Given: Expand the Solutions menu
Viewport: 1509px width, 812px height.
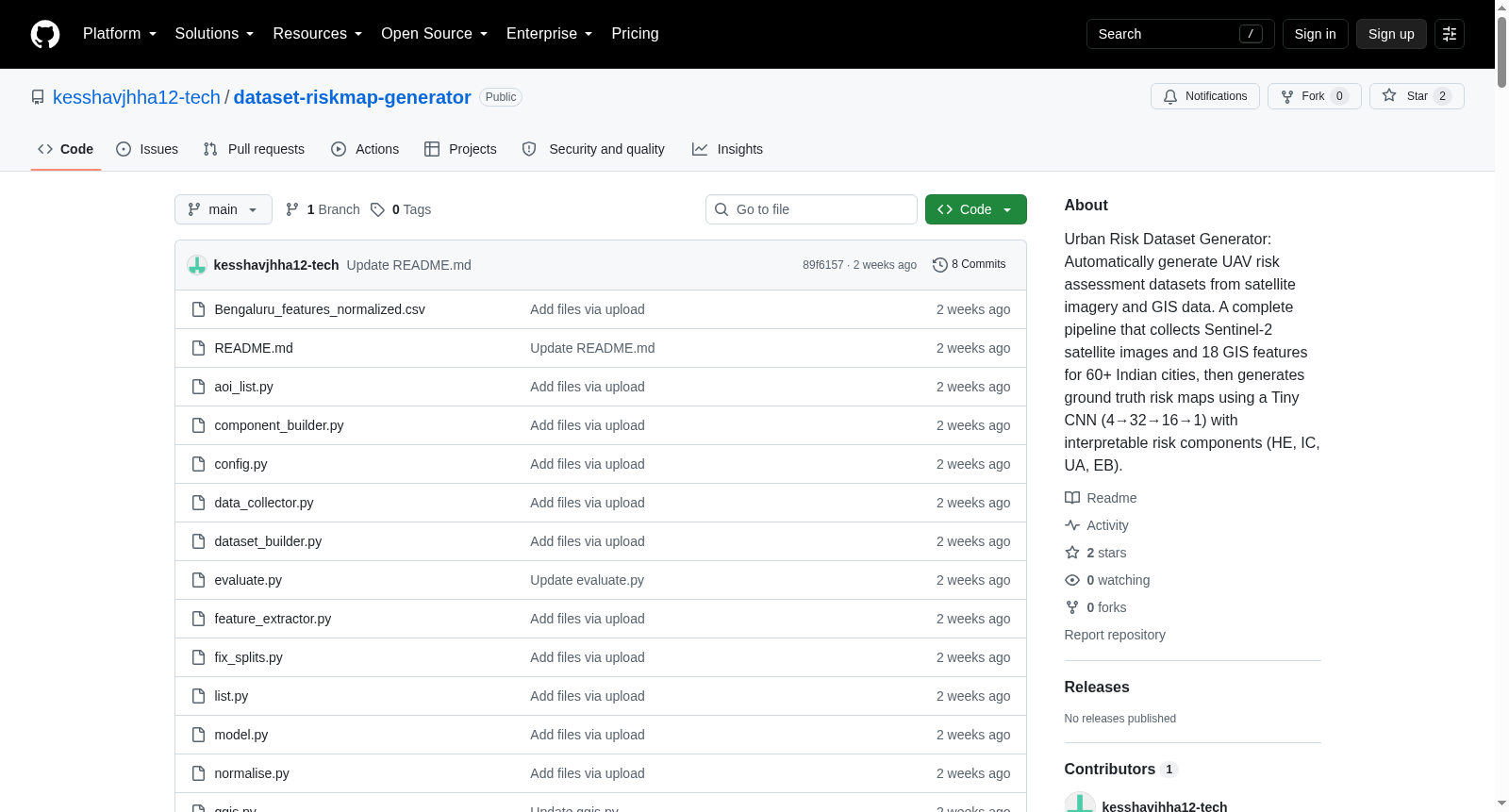Looking at the screenshot, I should coord(214,34).
